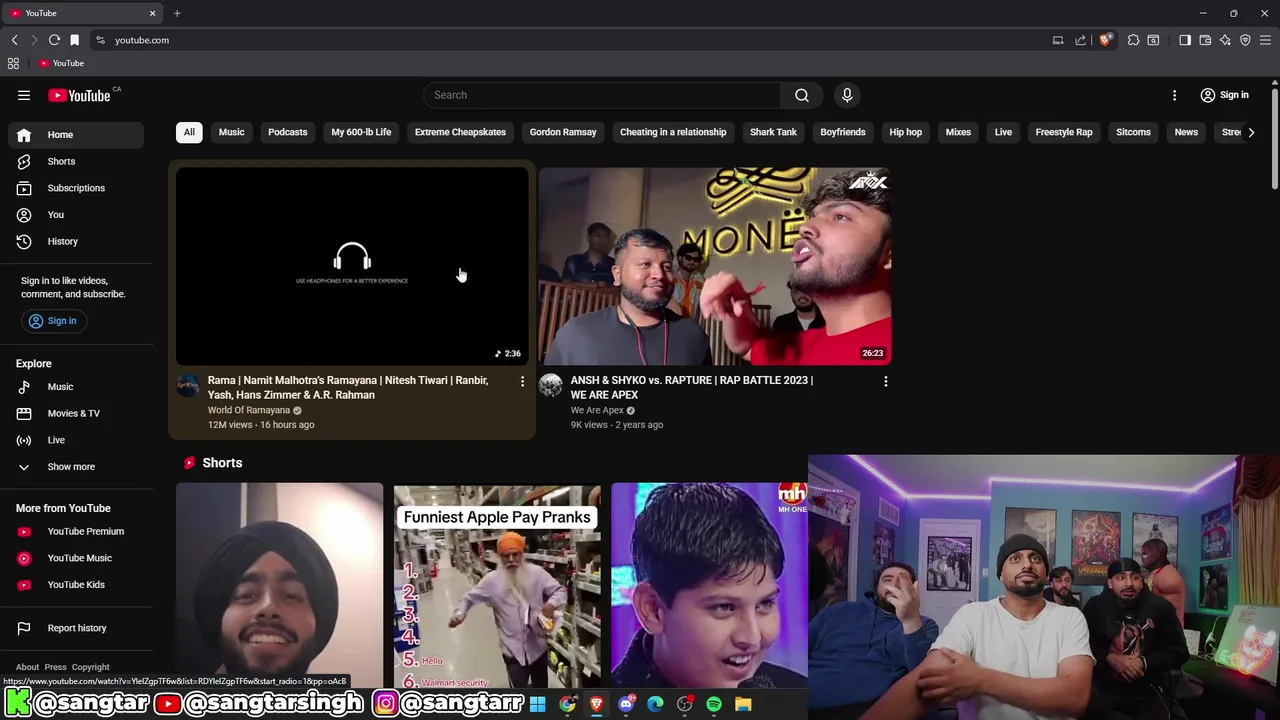Click the World Of Ramayana channel avatar
The height and width of the screenshot is (720, 1280).
188,386
